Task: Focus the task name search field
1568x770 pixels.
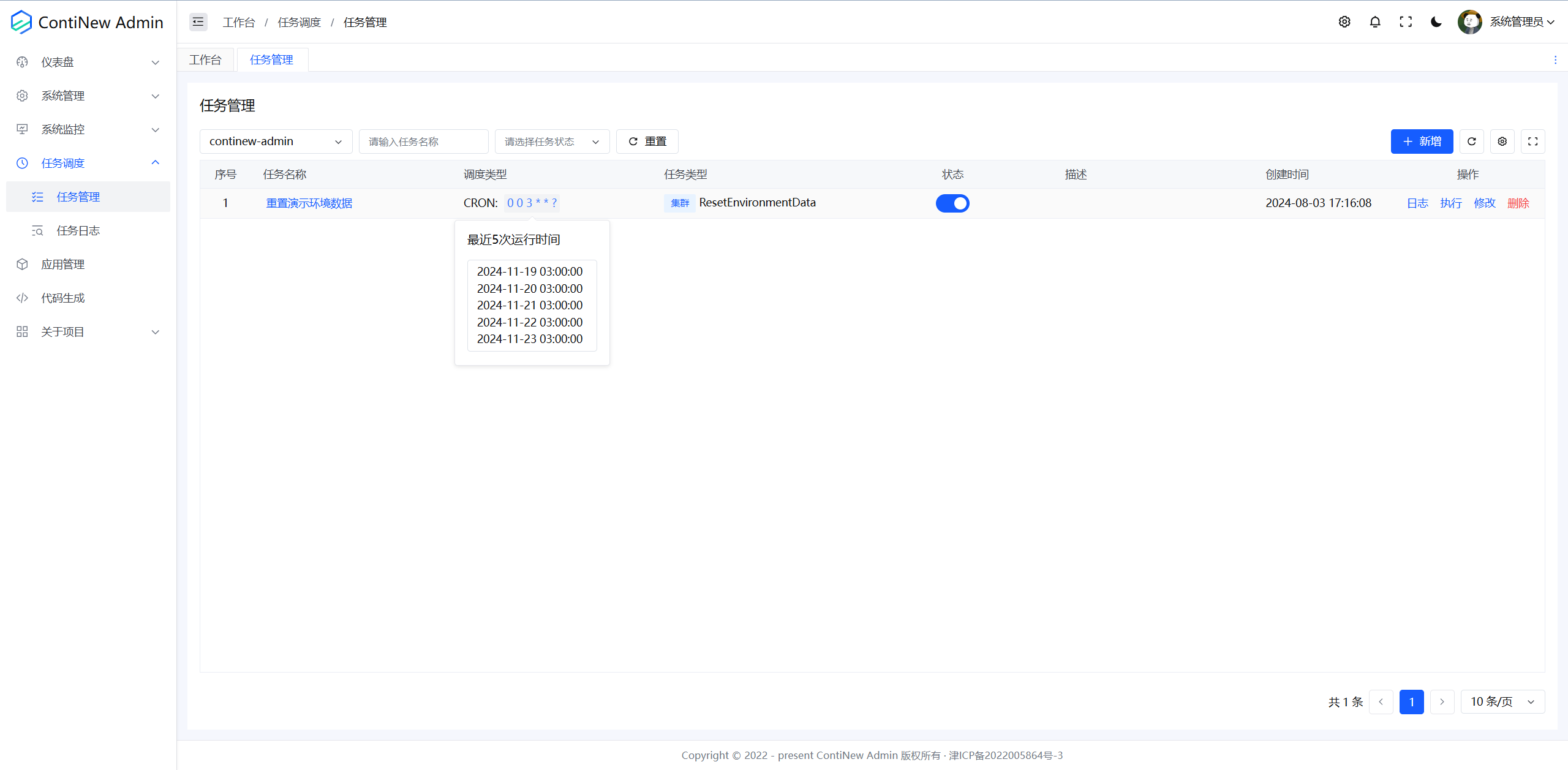Action: coord(423,142)
